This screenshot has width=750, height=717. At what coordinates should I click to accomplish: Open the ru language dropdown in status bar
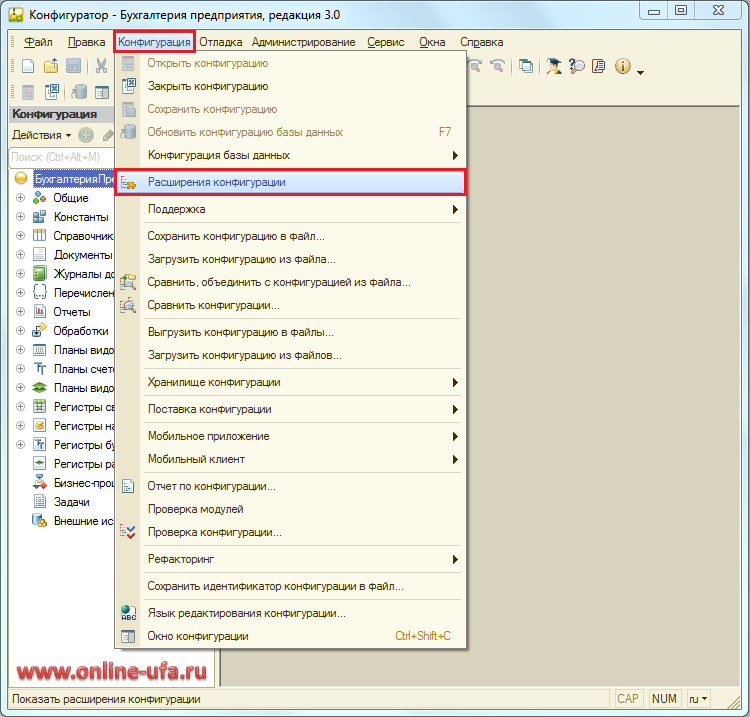pyautogui.click(x=699, y=699)
